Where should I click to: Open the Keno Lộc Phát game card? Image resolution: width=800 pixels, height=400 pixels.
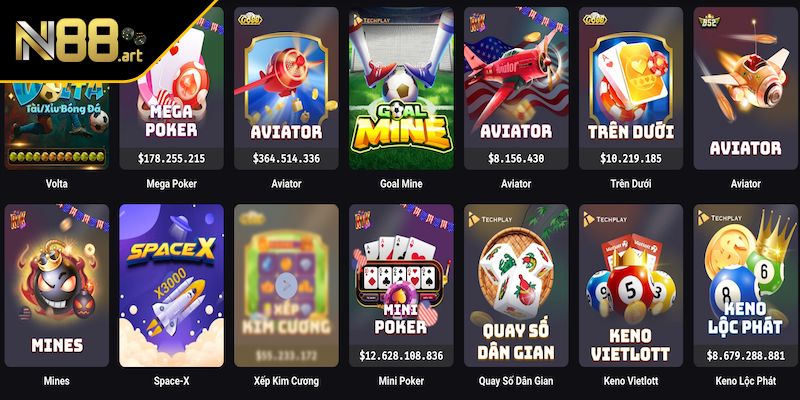click(745, 286)
